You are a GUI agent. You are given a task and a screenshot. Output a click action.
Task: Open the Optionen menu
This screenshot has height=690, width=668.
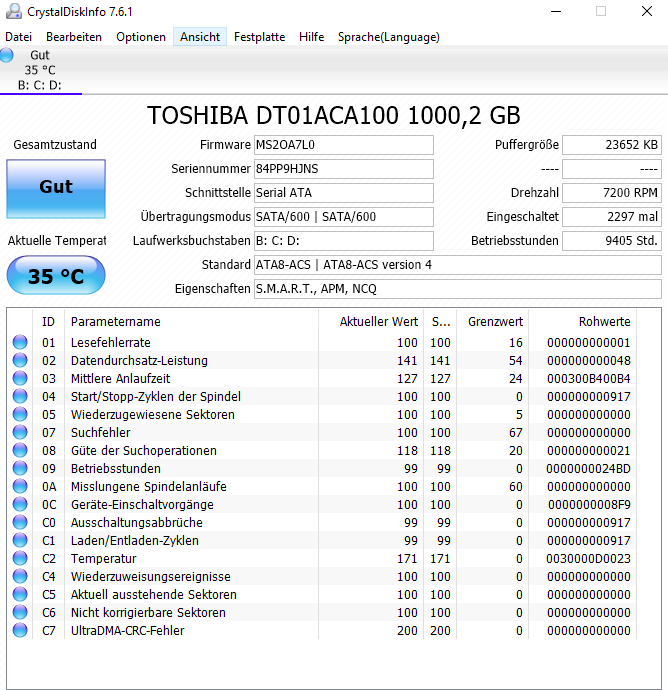pos(141,37)
